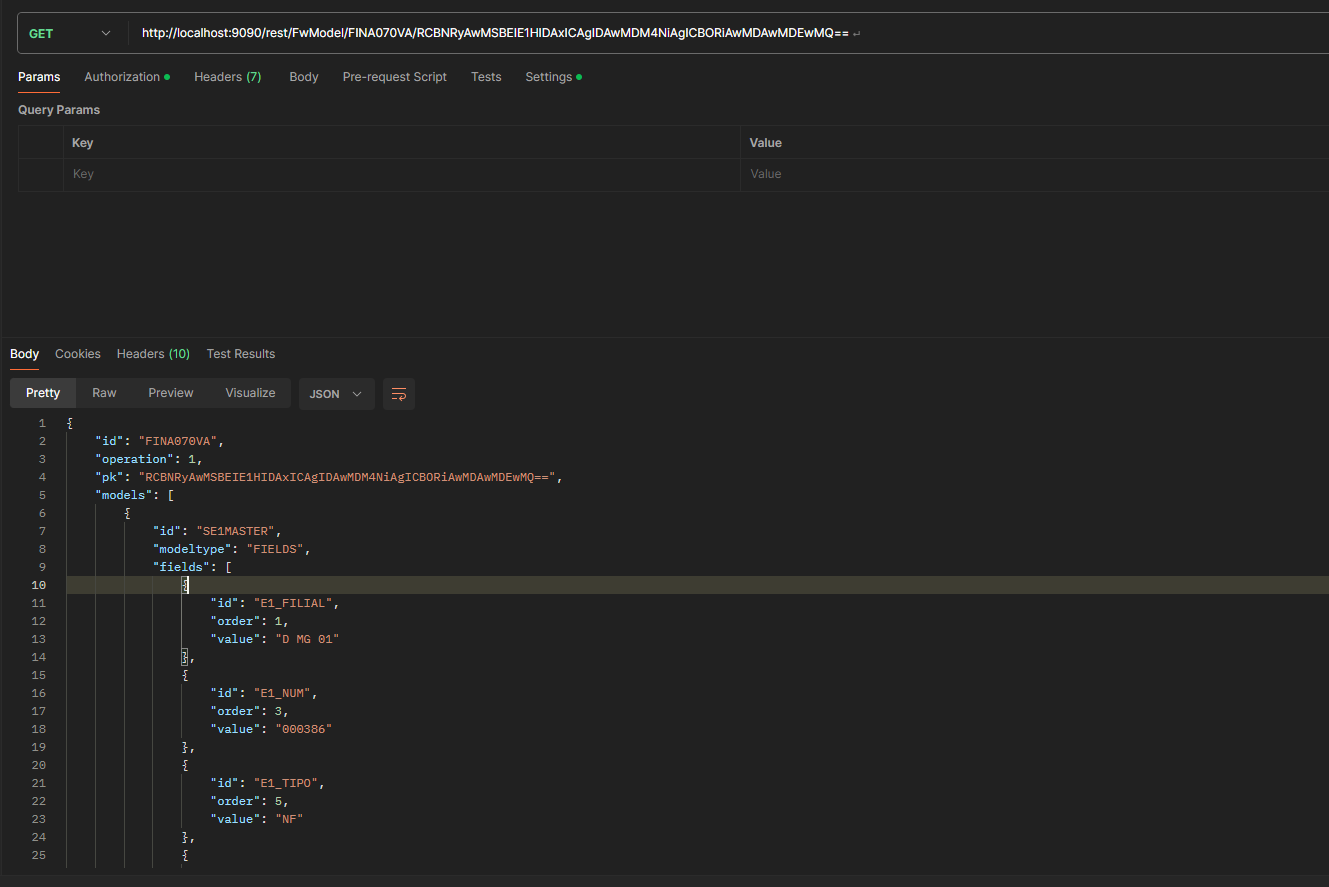Choose the Visualize response view
The width and height of the screenshot is (1329, 887).
250,393
